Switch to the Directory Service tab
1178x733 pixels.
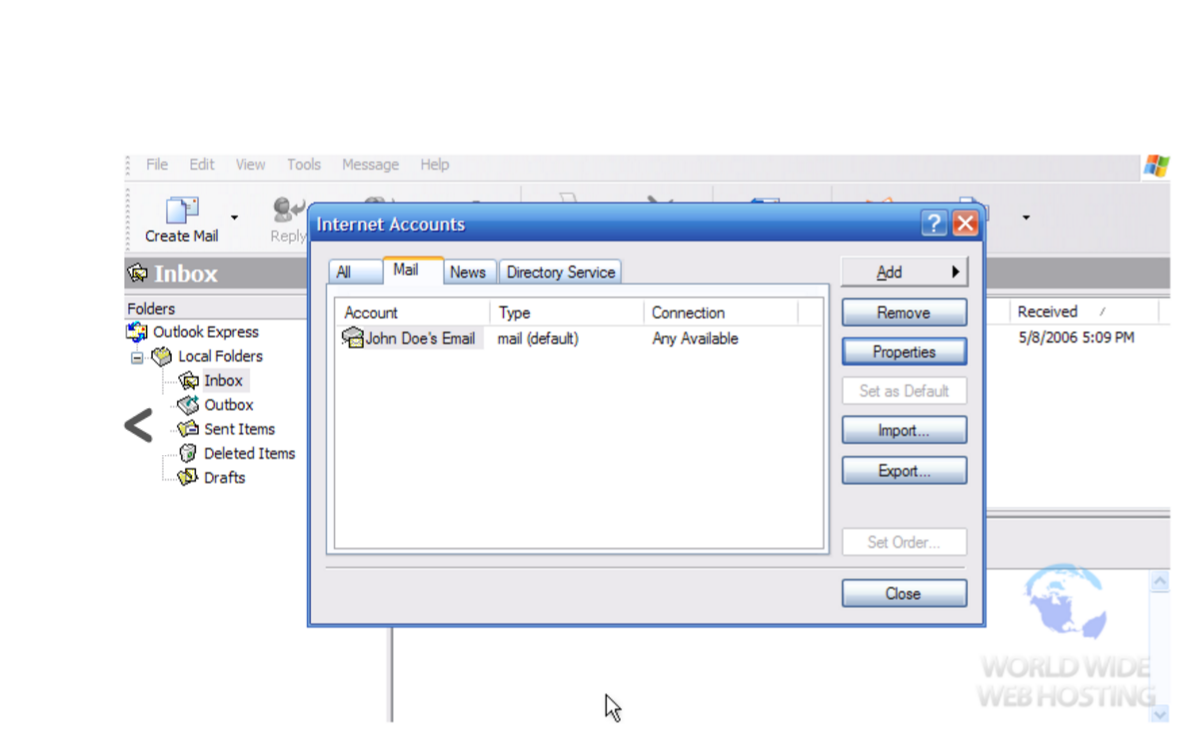point(560,272)
